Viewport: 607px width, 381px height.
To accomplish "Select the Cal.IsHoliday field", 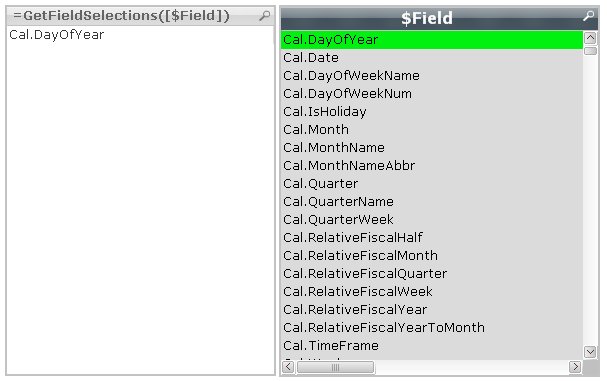I will click(x=432, y=112).
